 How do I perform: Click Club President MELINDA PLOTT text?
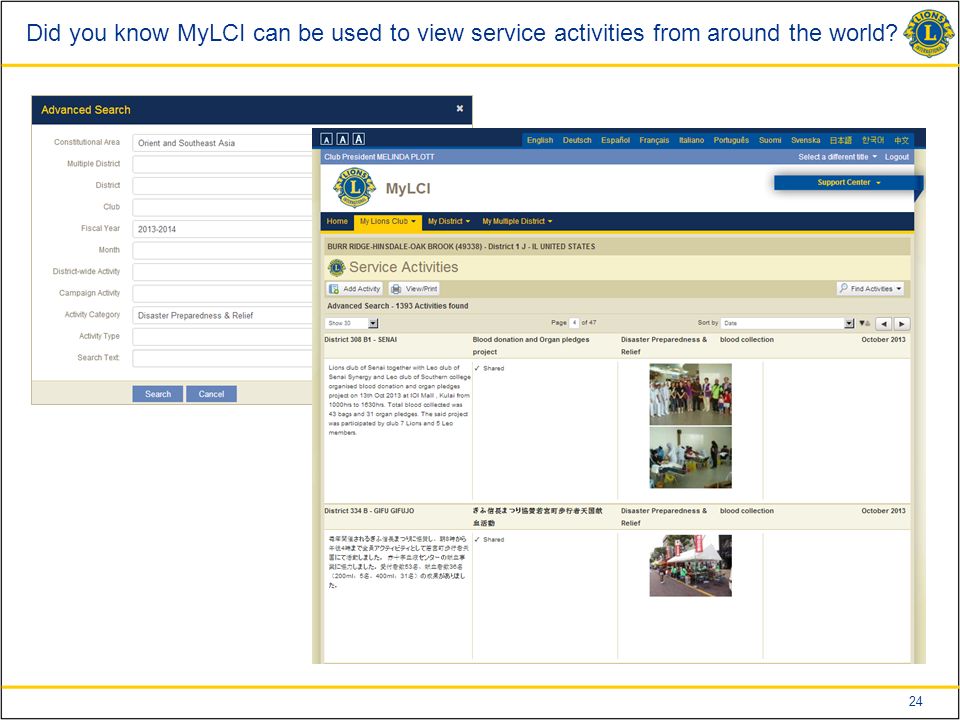pos(380,157)
